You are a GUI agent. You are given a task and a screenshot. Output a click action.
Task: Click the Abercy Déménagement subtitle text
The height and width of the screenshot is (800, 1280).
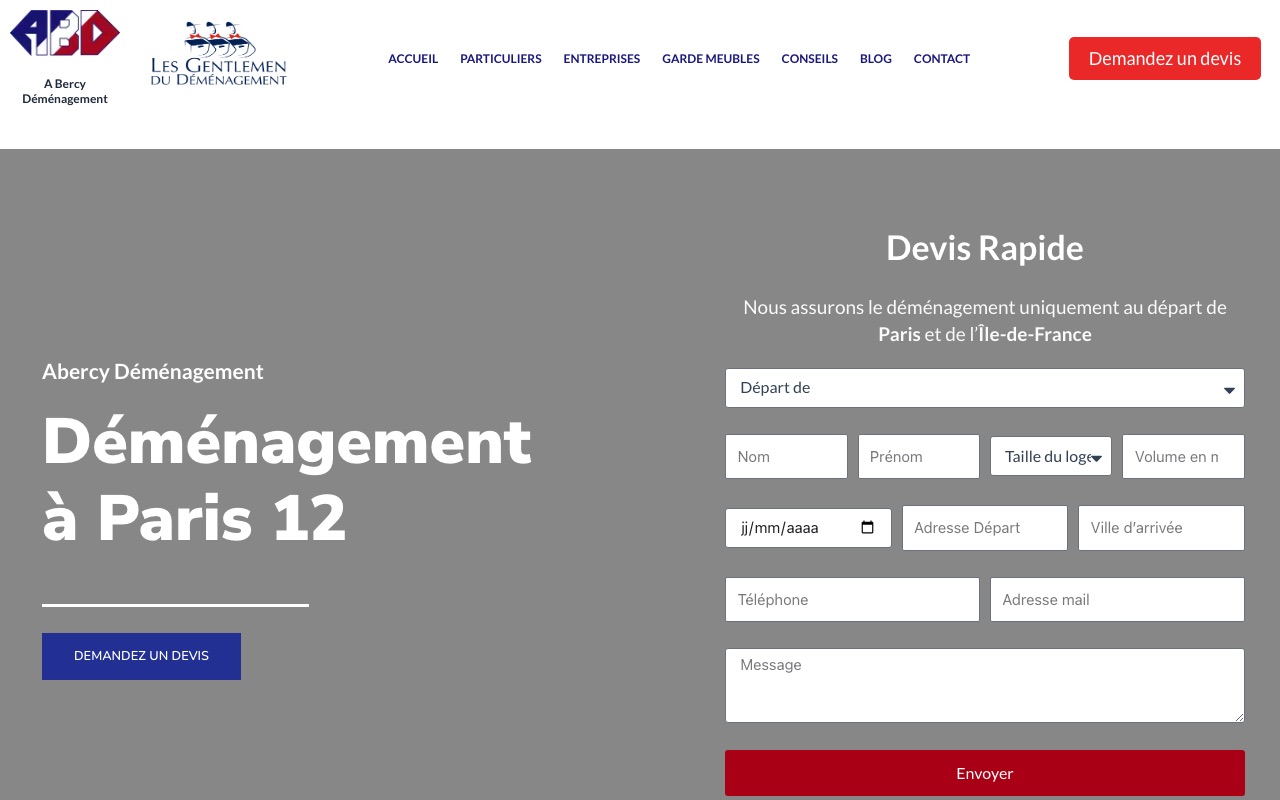pos(153,371)
